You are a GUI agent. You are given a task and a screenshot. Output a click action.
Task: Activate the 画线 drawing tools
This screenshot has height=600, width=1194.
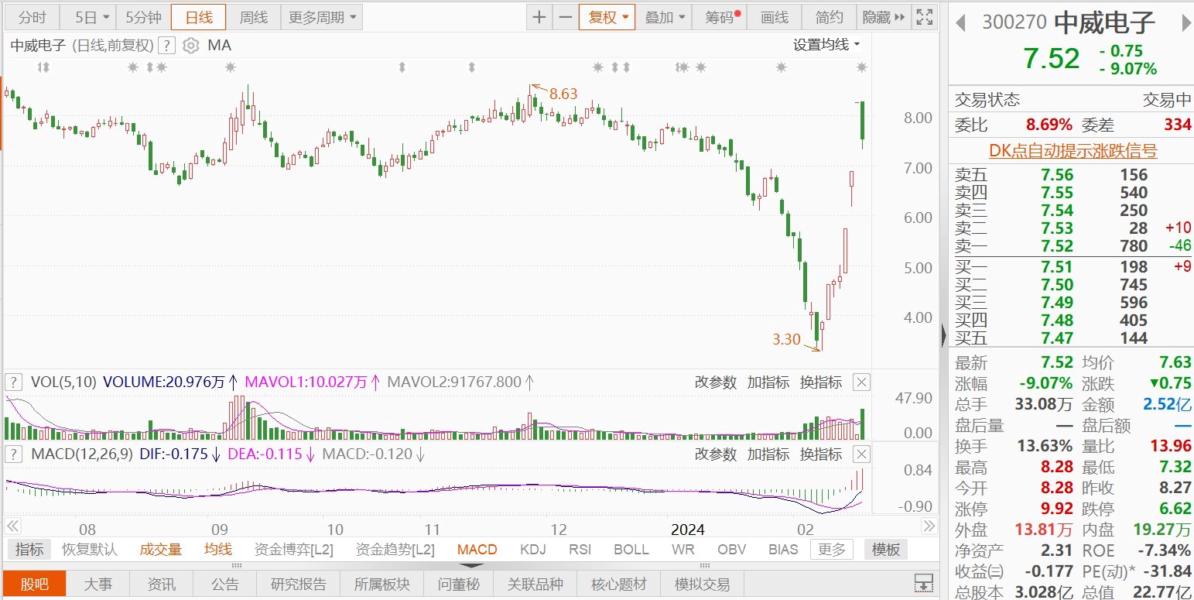coord(774,18)
